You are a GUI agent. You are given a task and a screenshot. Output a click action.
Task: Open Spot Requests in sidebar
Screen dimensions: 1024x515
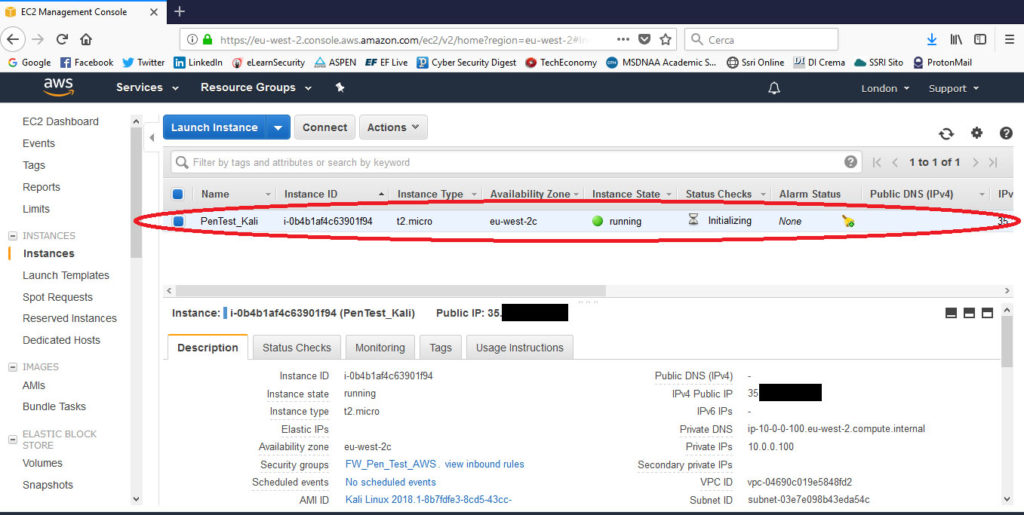57,297
